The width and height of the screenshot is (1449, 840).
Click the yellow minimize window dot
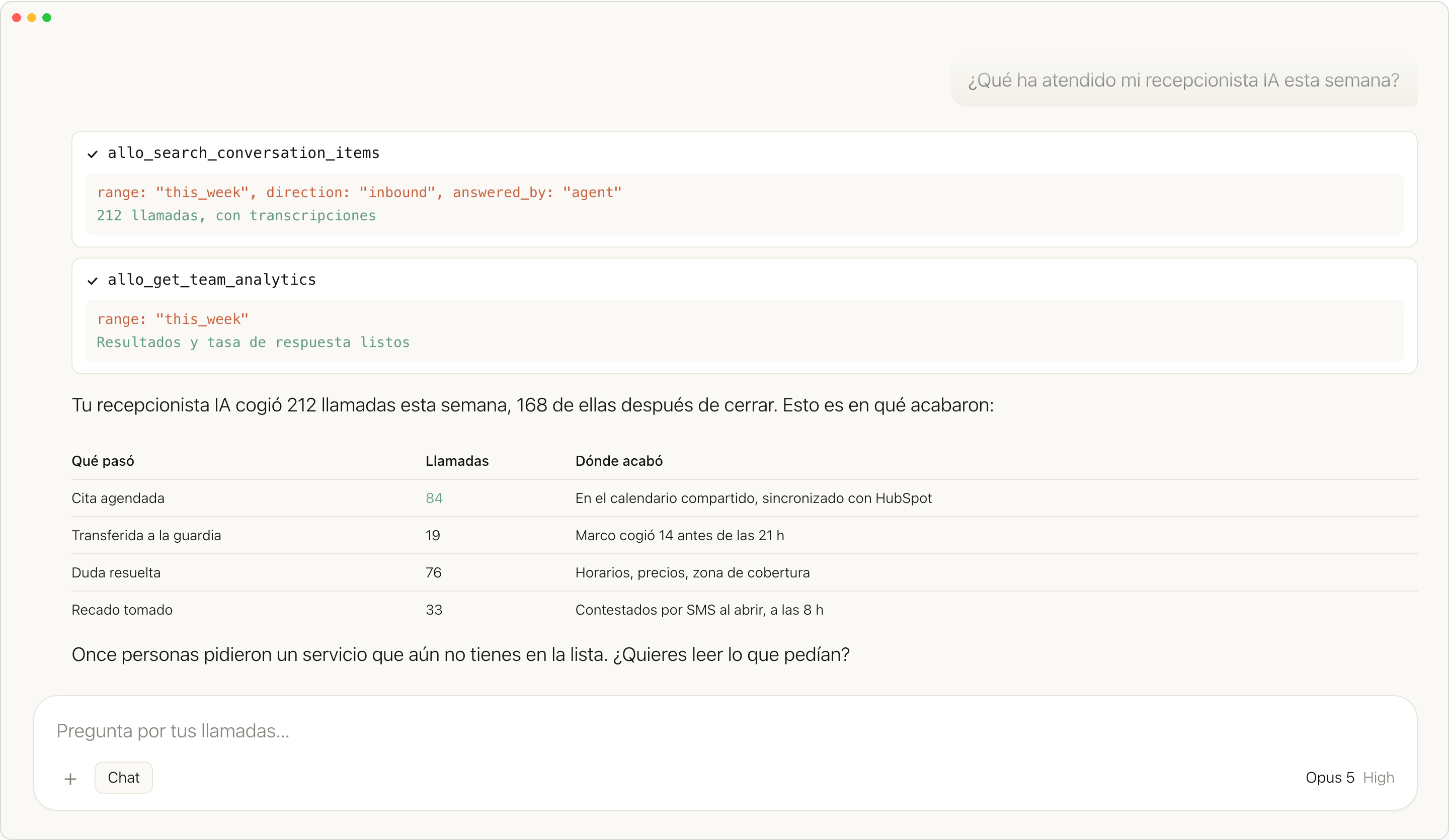[32, 18]
